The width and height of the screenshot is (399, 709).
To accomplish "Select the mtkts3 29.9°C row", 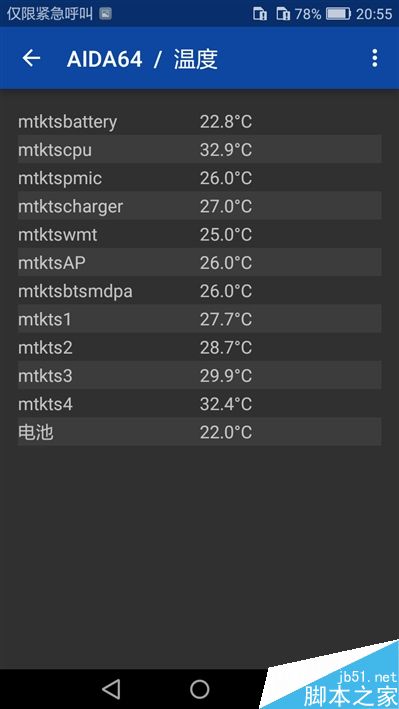I will tap(200, 375).
